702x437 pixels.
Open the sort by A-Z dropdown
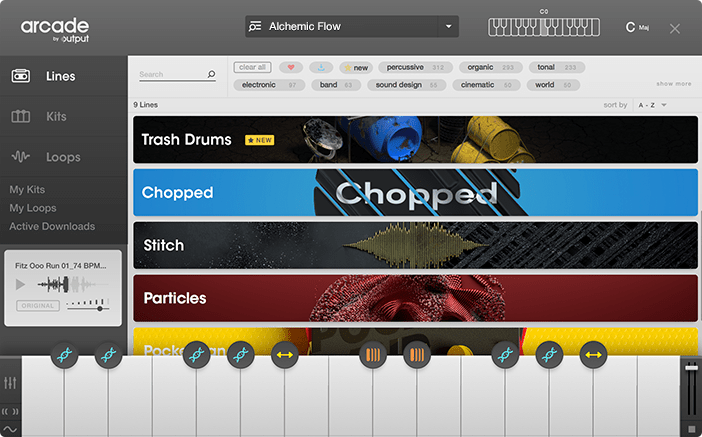click(652, 105)
